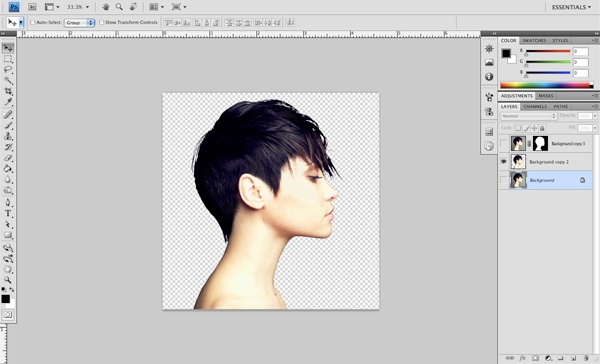Viewport: 600px width, 364px height.
Task: Select the Zoom tool in the toolbox
Action: pos(8,280)
